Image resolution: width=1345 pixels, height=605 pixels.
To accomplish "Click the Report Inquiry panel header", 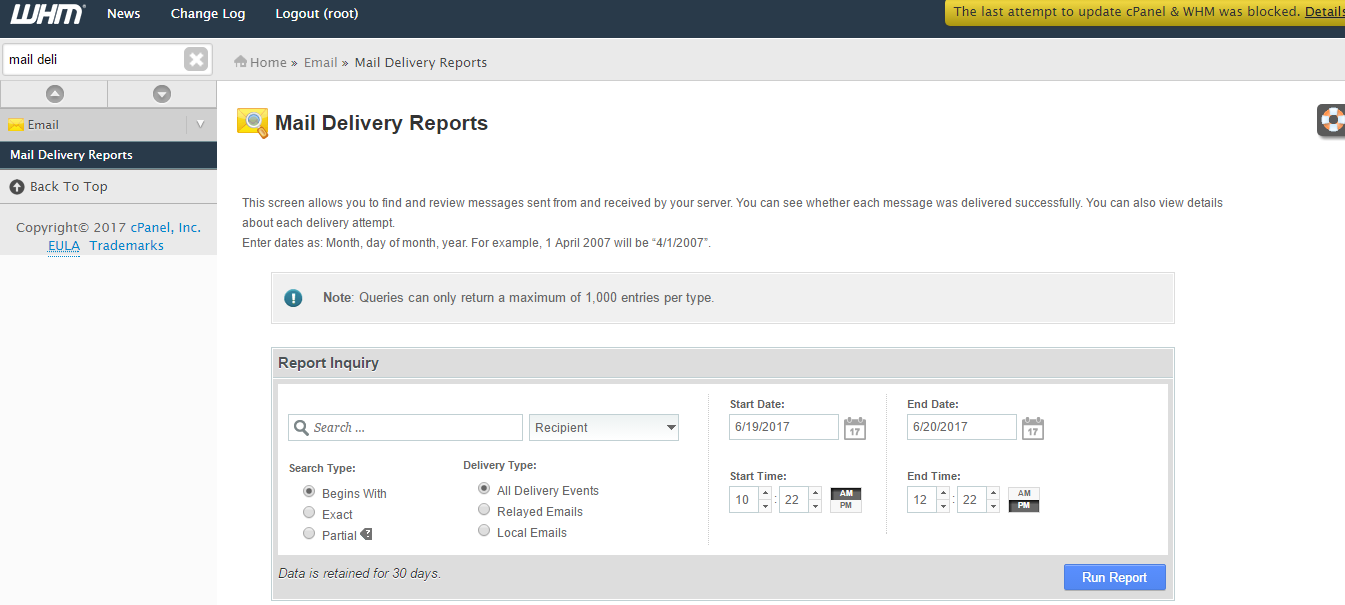I will 722,363.
